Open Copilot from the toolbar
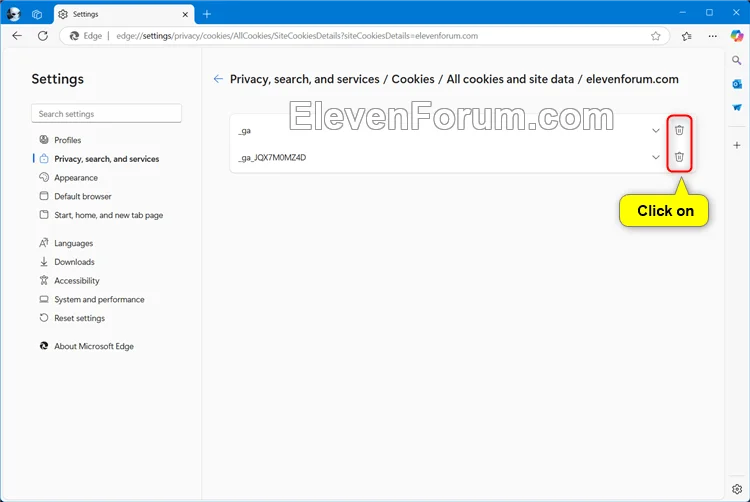This screenshot has height=502, width=750. (737, 36)
